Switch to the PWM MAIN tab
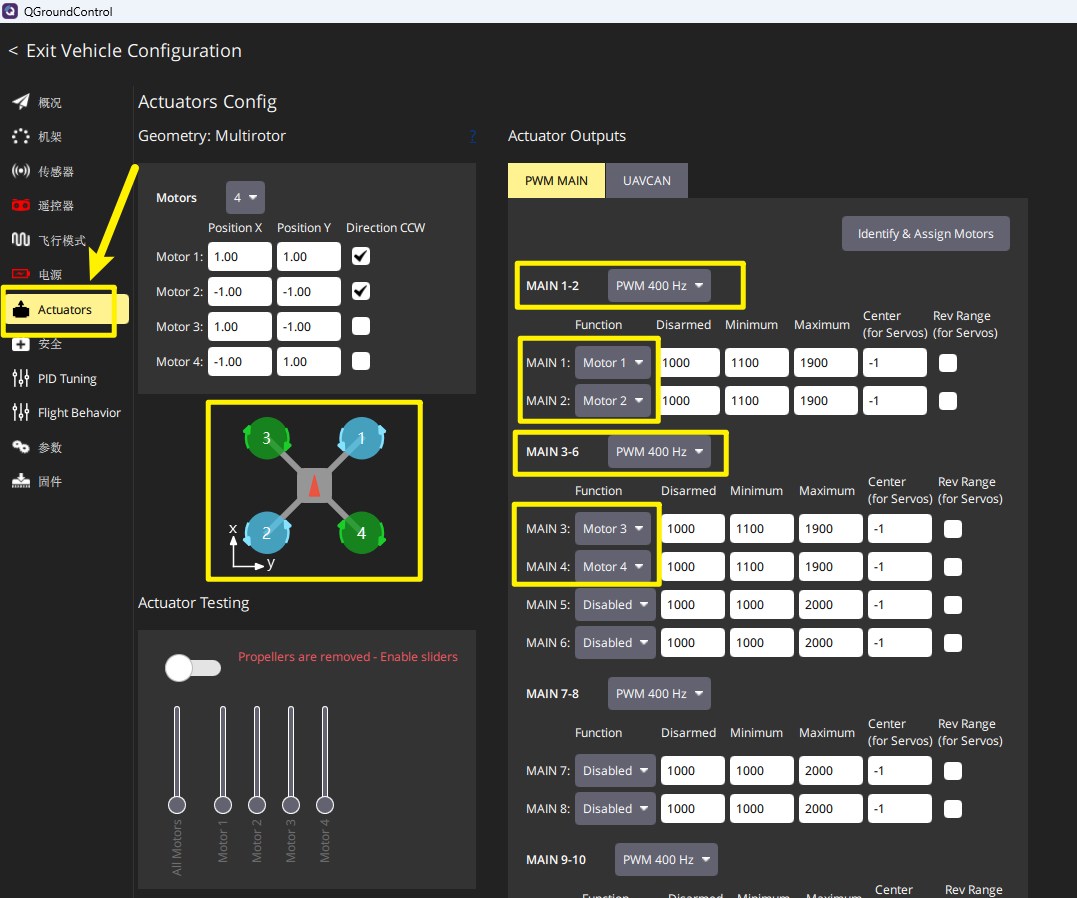The image size is (1077, 898). (x=556, y=181)
